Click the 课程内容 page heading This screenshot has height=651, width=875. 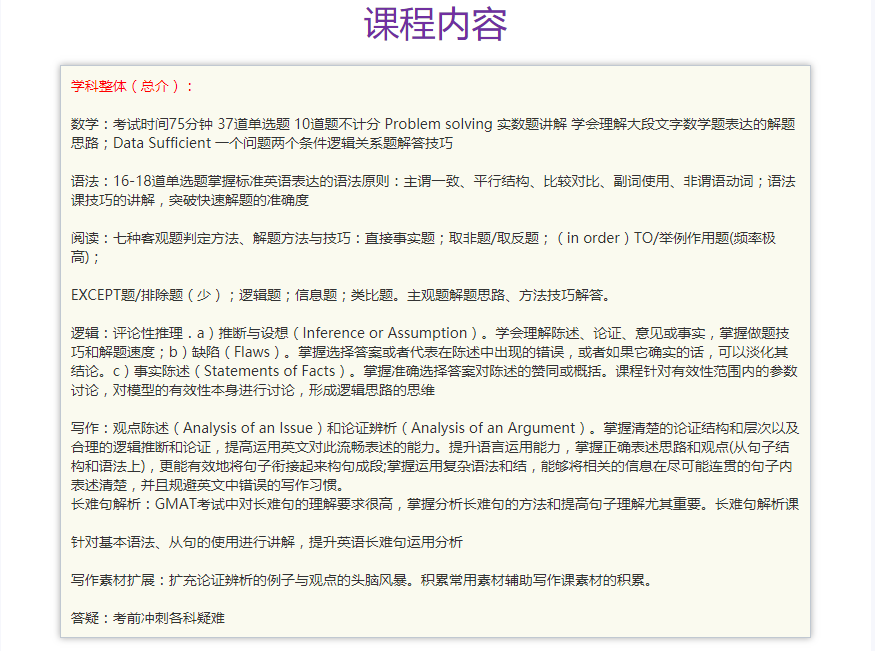click(435, 25)
